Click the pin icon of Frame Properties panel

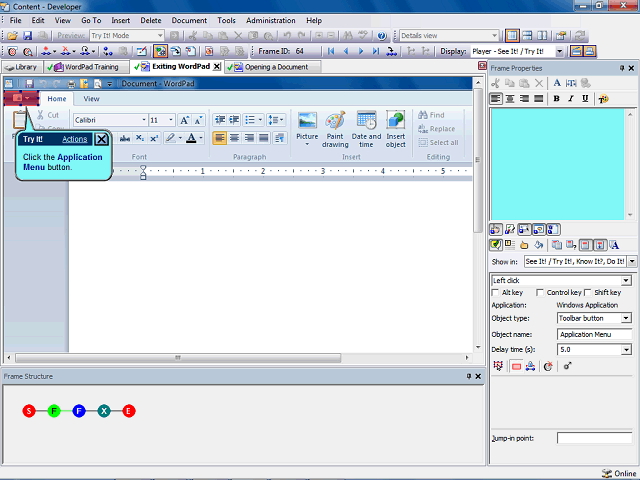click(x=622, y=68)
